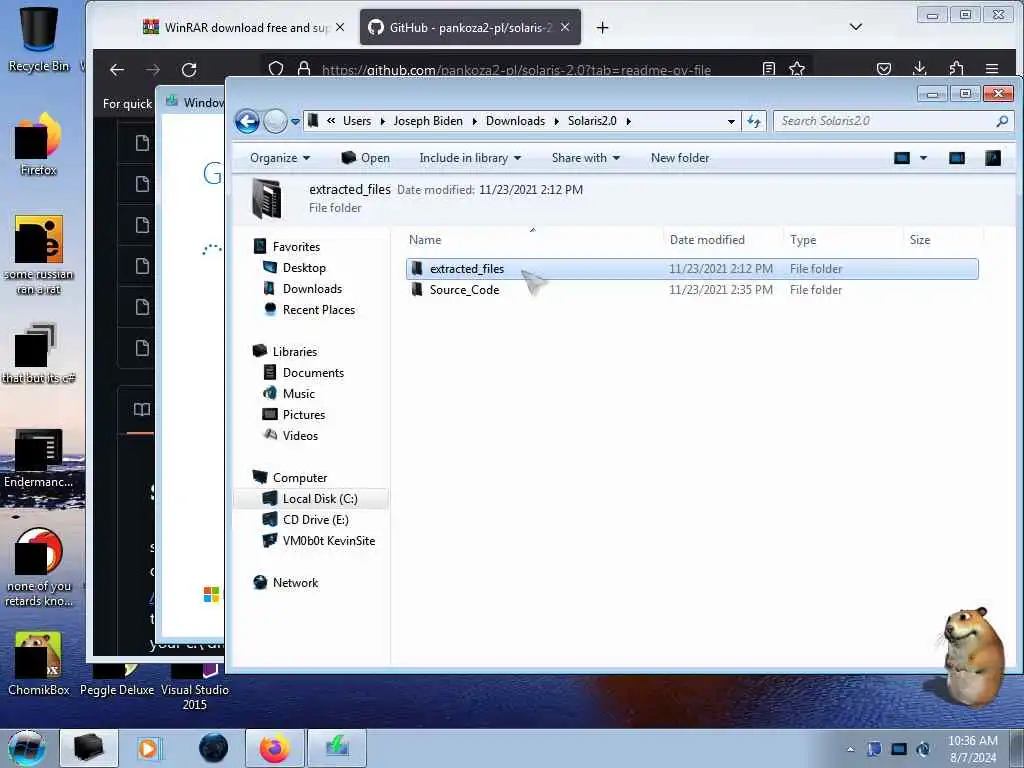Open the Documents library
This screenshot has width=1024, height=768.
(x=313, y=372)
